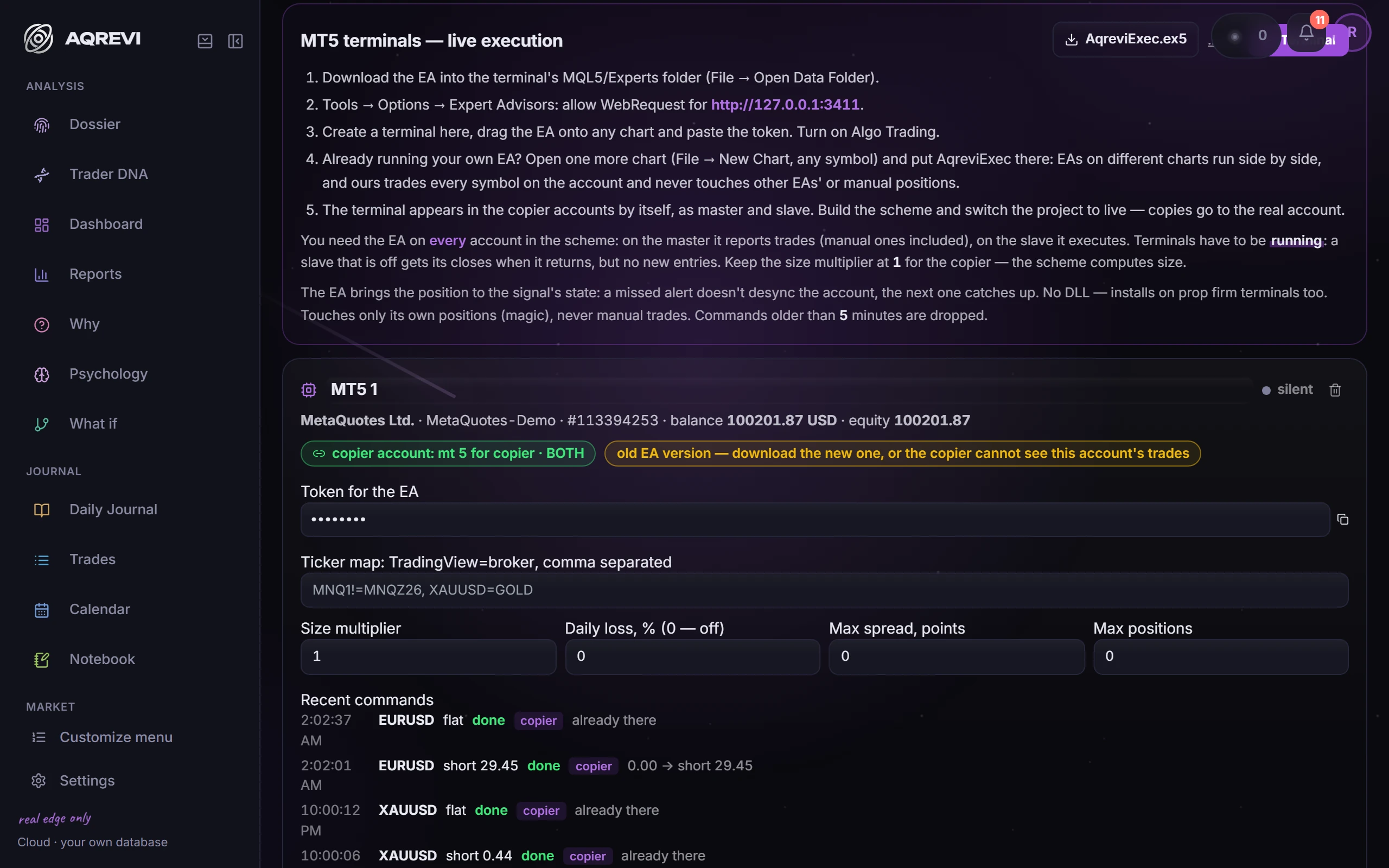
Task: Click the "real edge only" tagline
Action: (x=55, y=818)
